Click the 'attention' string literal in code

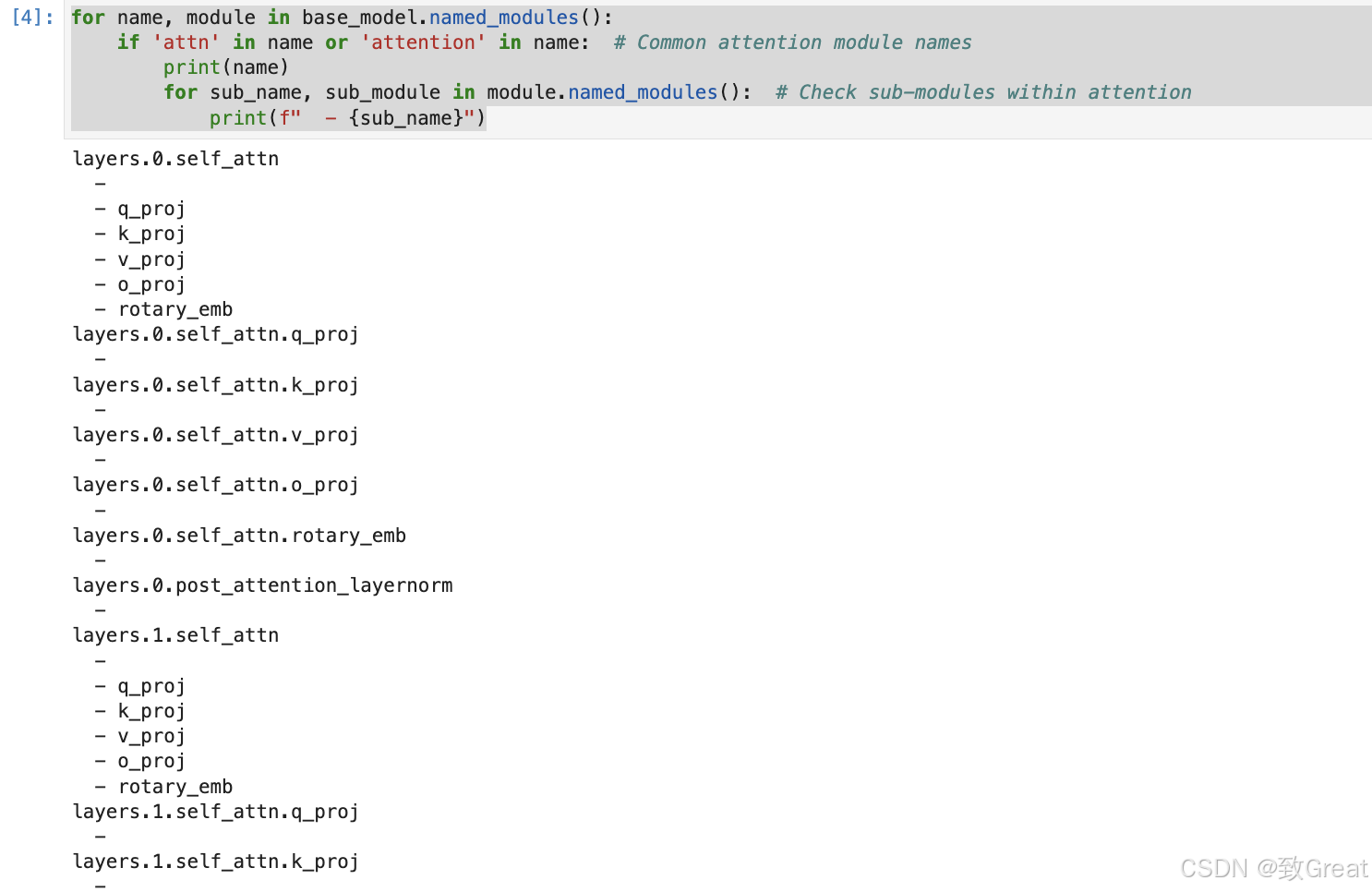pos(424,42)
